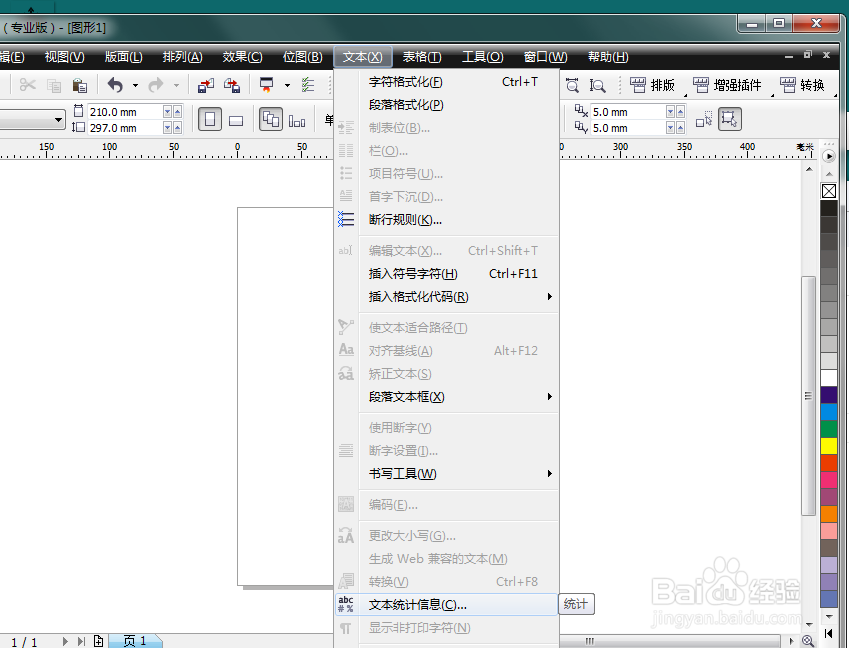
Task: Open the Undo history dropdown arrow
Action: click(x=134, y=85)
